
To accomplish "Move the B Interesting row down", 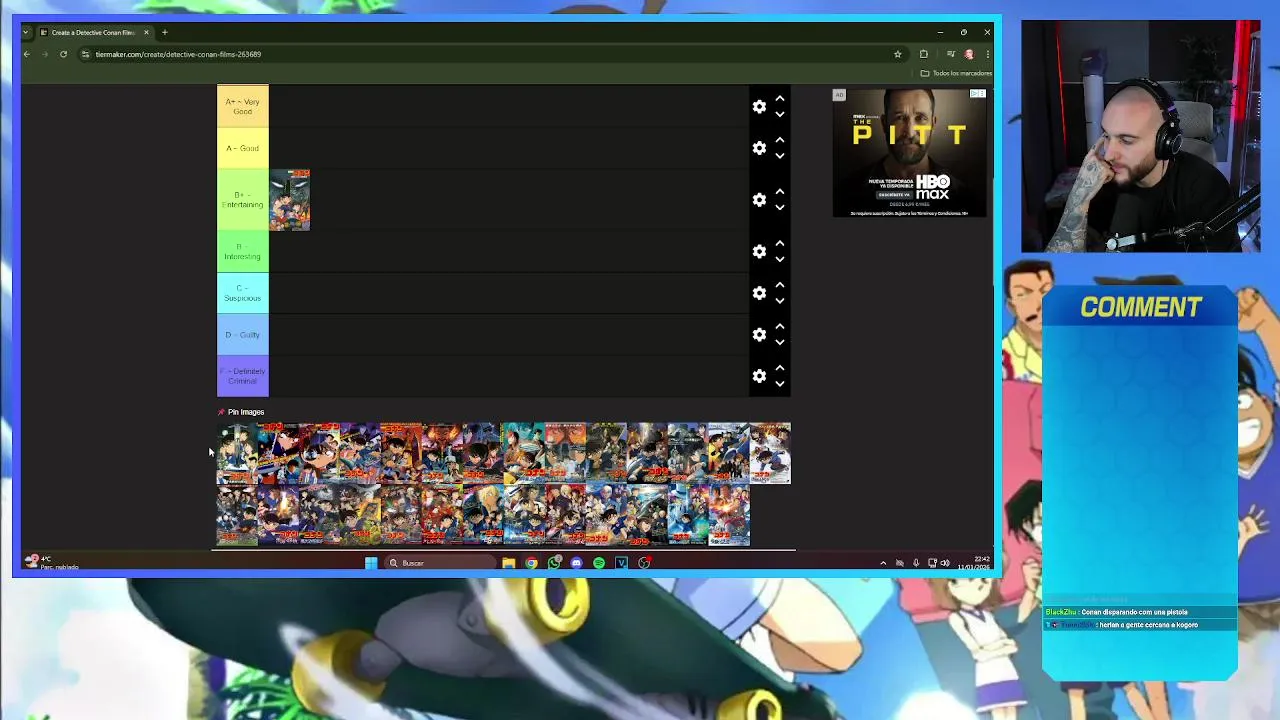I will point(780,259).
